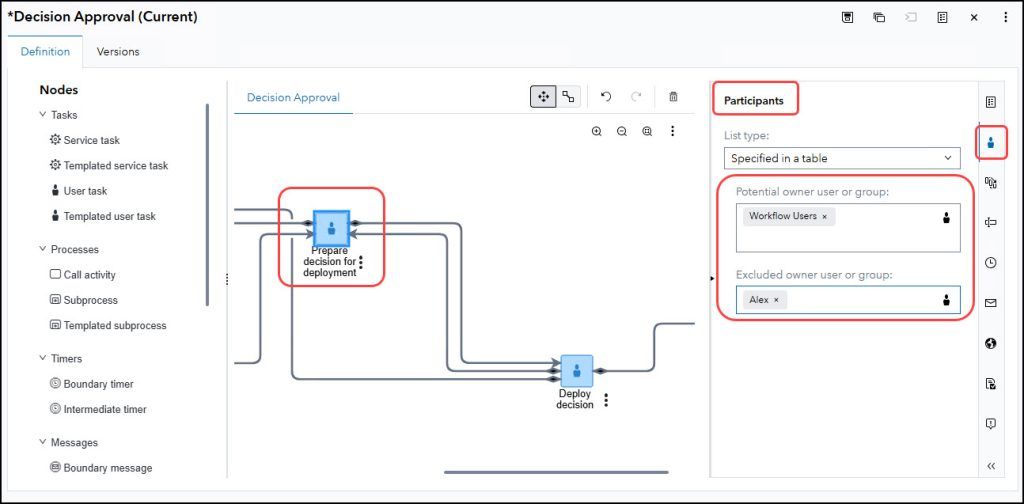Open options menu for Deploy decision node
The image size is (1024, 504).
(x=606, y=400)
